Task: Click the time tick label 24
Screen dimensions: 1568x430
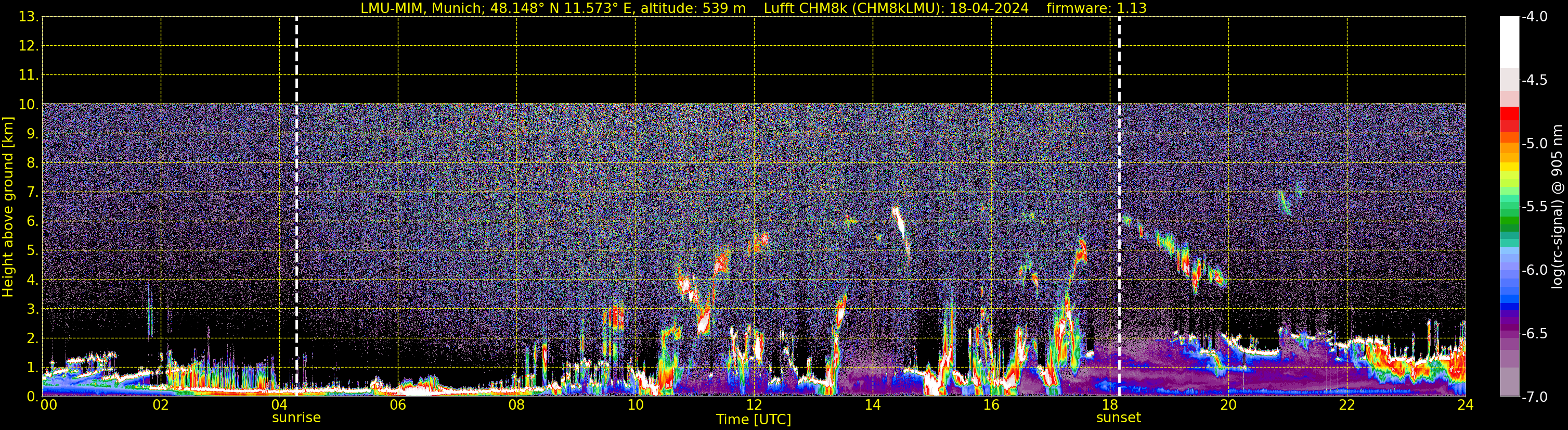Action: [1465, 405]
